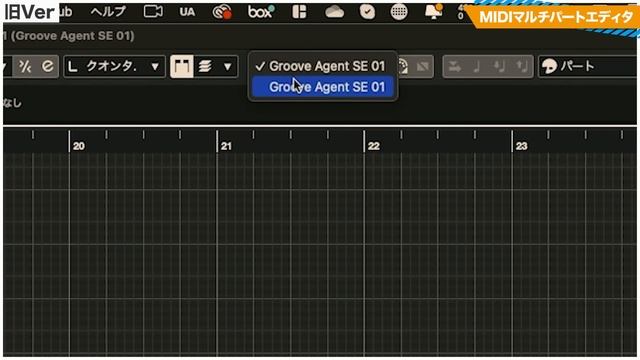
Task: Open the 'L クオンタ.' grid type dropdown
Action: tap(114, 67)
